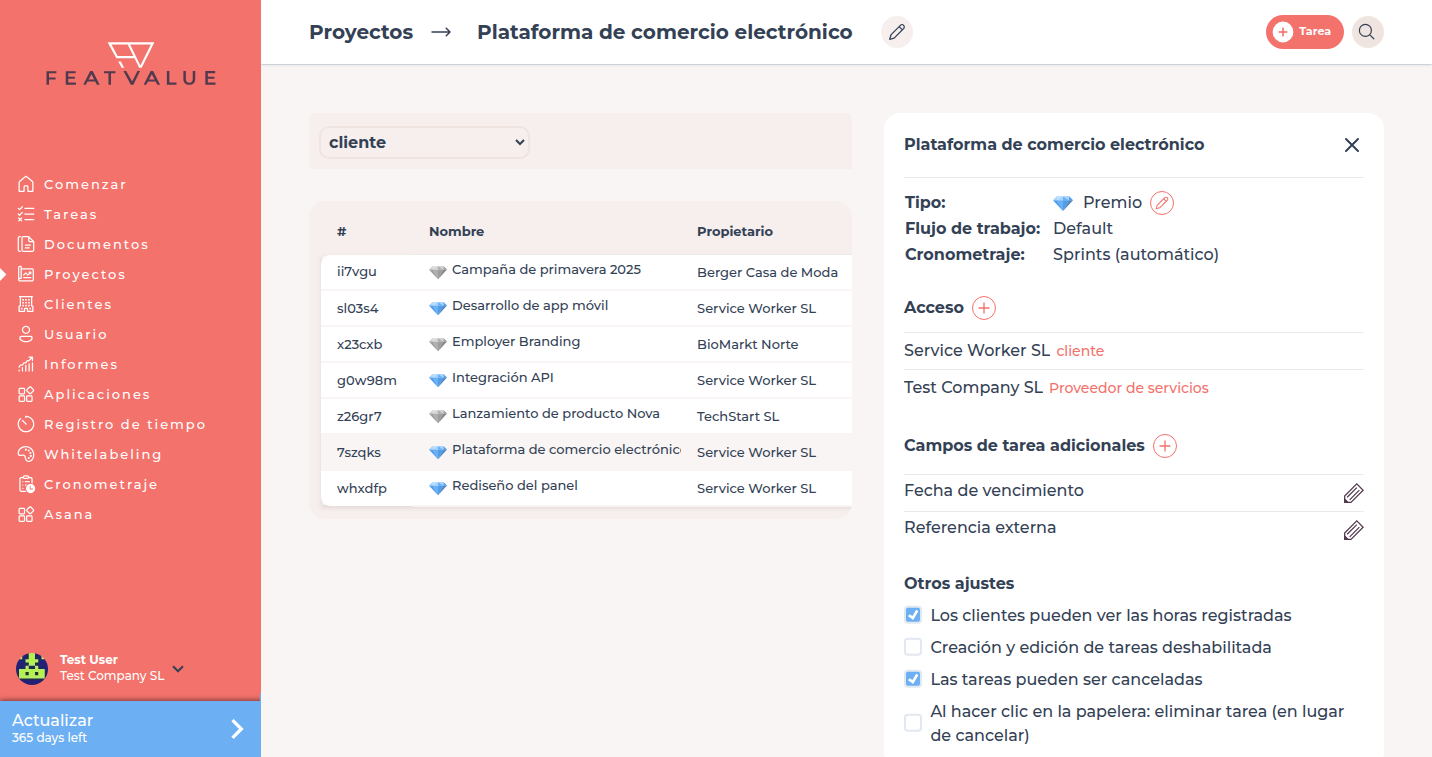Click the Tarea add button

click(x=1305, y=32)
